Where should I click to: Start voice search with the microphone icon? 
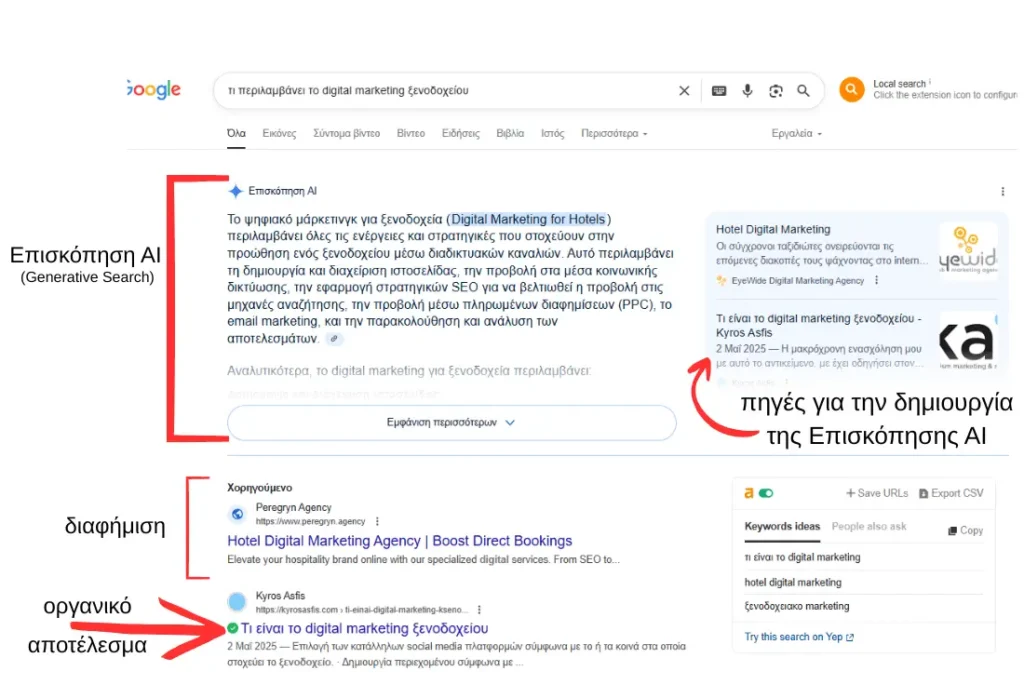(746, 91)
